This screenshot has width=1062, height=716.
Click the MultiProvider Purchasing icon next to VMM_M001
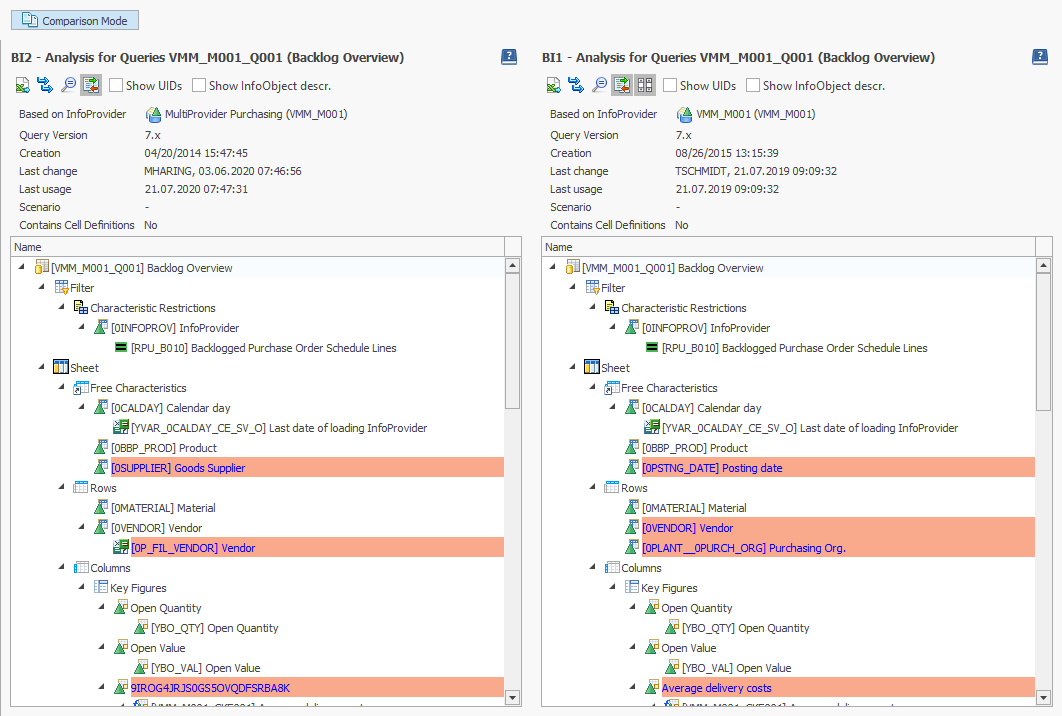[156, 115]
